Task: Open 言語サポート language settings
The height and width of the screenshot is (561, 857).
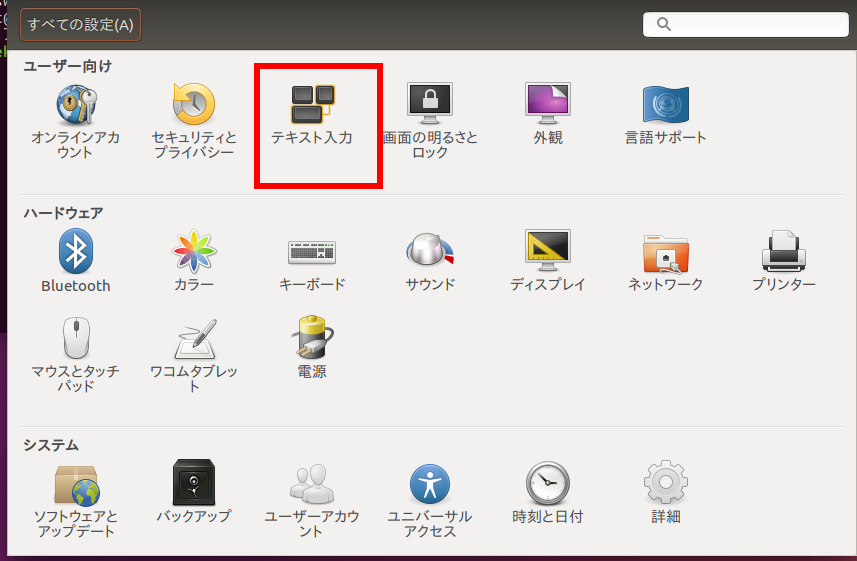Action: [x=666, y=114]
